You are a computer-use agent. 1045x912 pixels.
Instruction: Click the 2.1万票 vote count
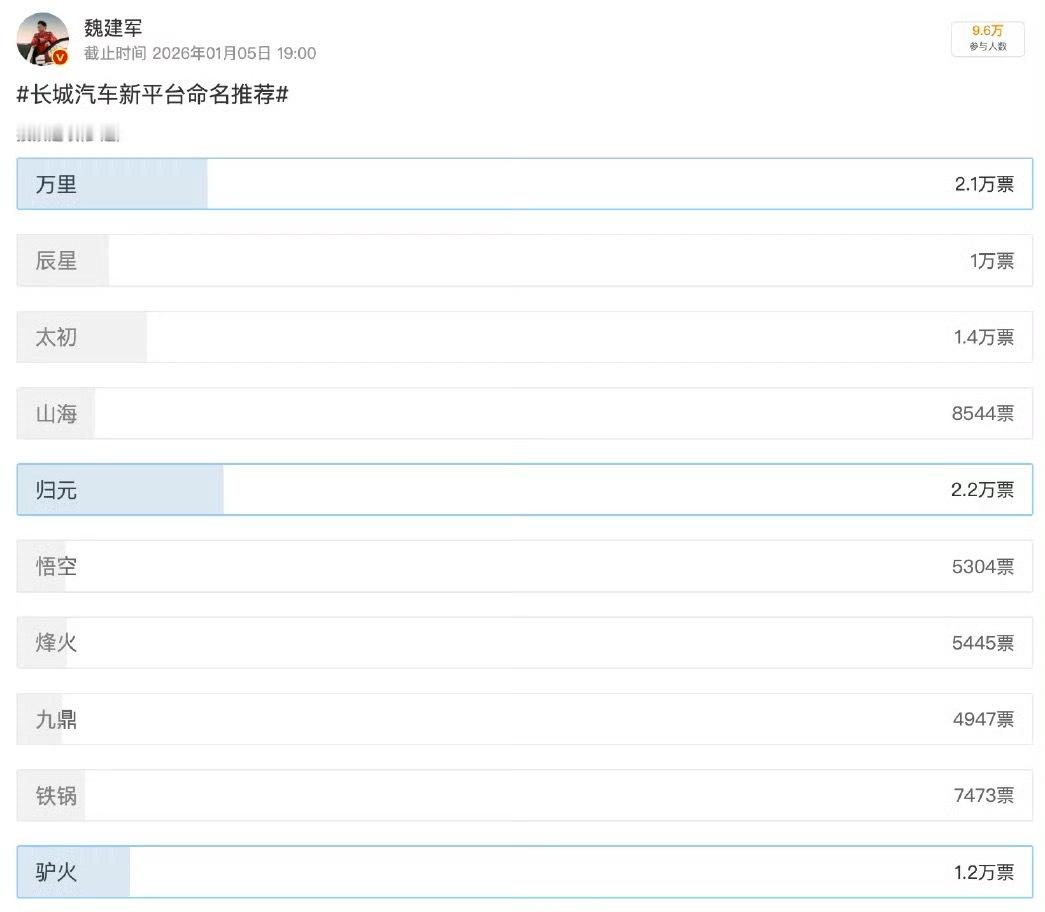pyautogui.click(x=983, y=184)
